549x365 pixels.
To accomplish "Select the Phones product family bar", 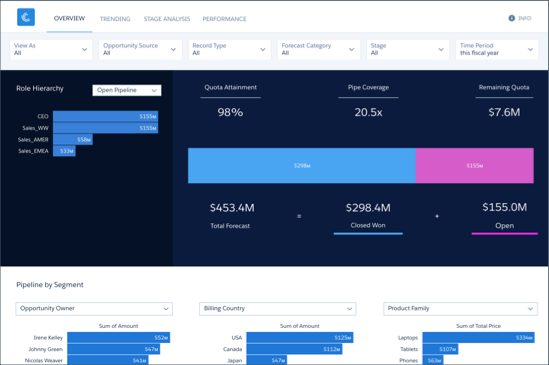I will click(433, 360).
